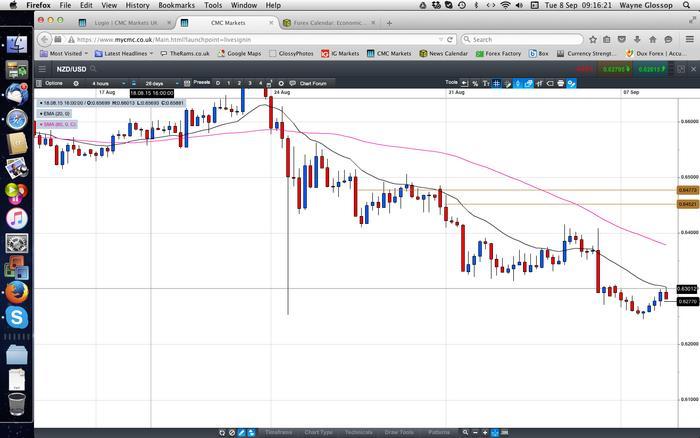Screen dimensions: 700x438
Task: Expand the SMA indicator label in pink
Action: (58, 125)
